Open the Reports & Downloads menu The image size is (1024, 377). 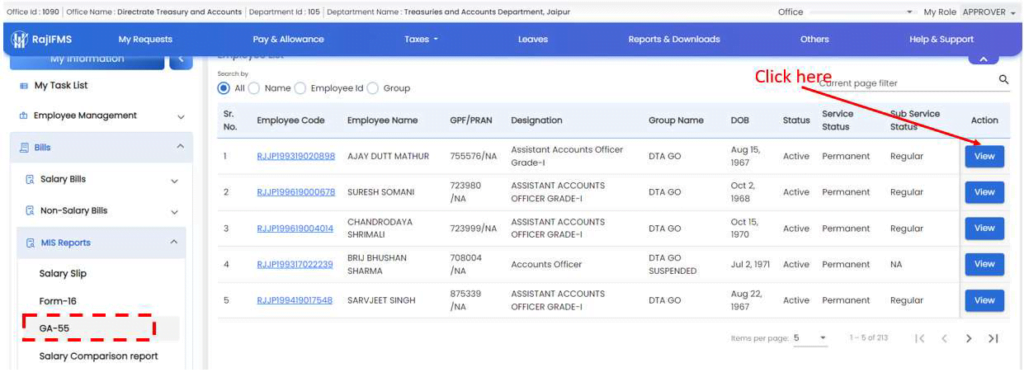tap(674, 39)
